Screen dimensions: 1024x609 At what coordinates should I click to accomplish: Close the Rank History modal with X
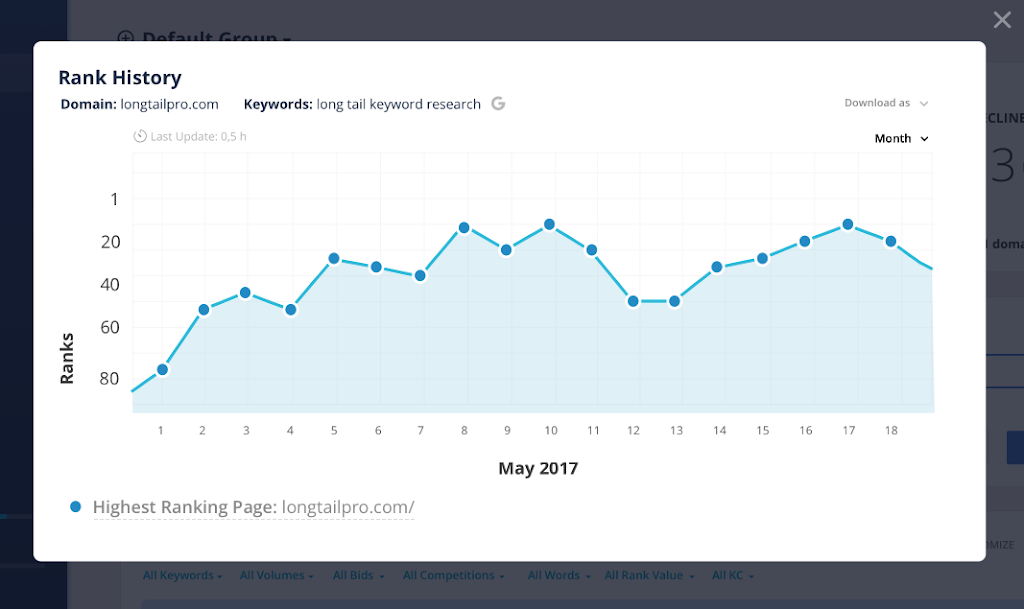click(1002, 20)
